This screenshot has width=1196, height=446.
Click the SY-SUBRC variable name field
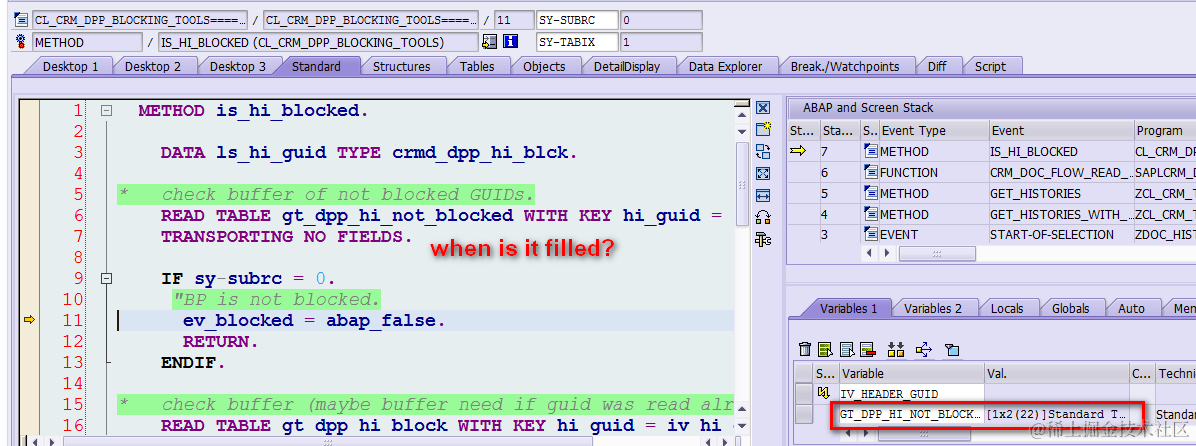tap(577, 20)
